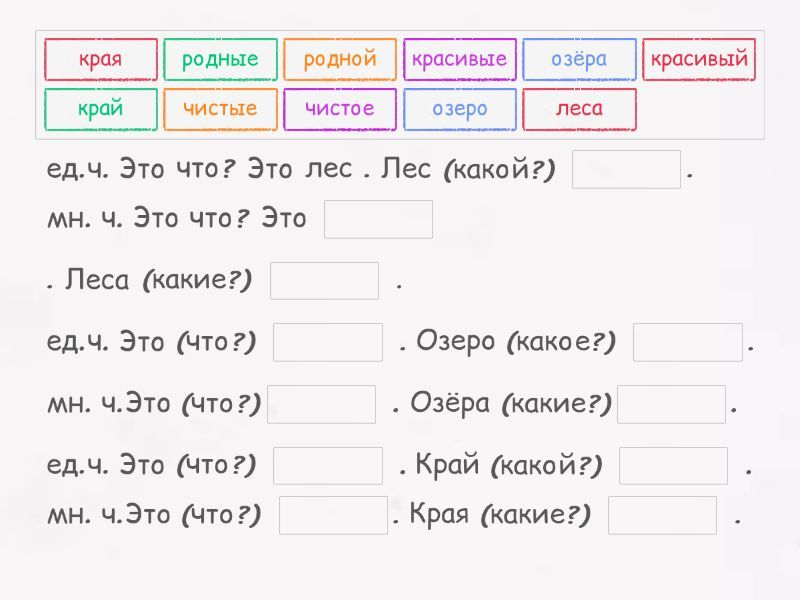The image size is (800, 600).
Task: Select the blank just before "Края (какие?)"
Action: coord(333,515)
